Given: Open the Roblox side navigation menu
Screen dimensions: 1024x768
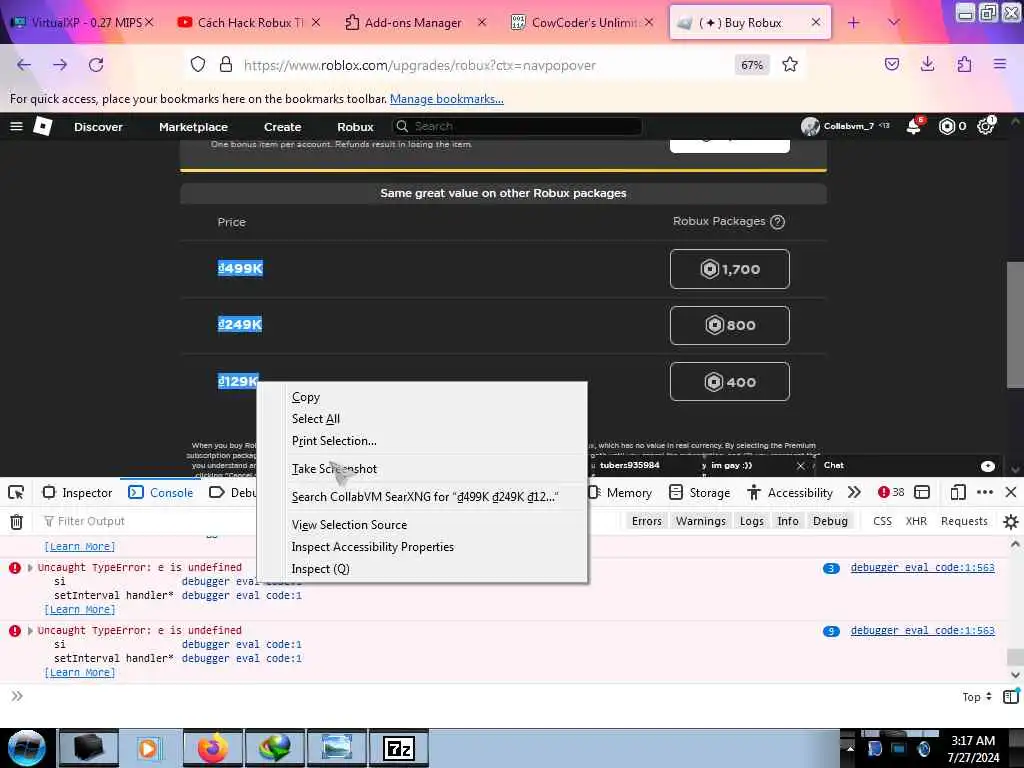Looking at the screenshot, I should tap(16, 127).
